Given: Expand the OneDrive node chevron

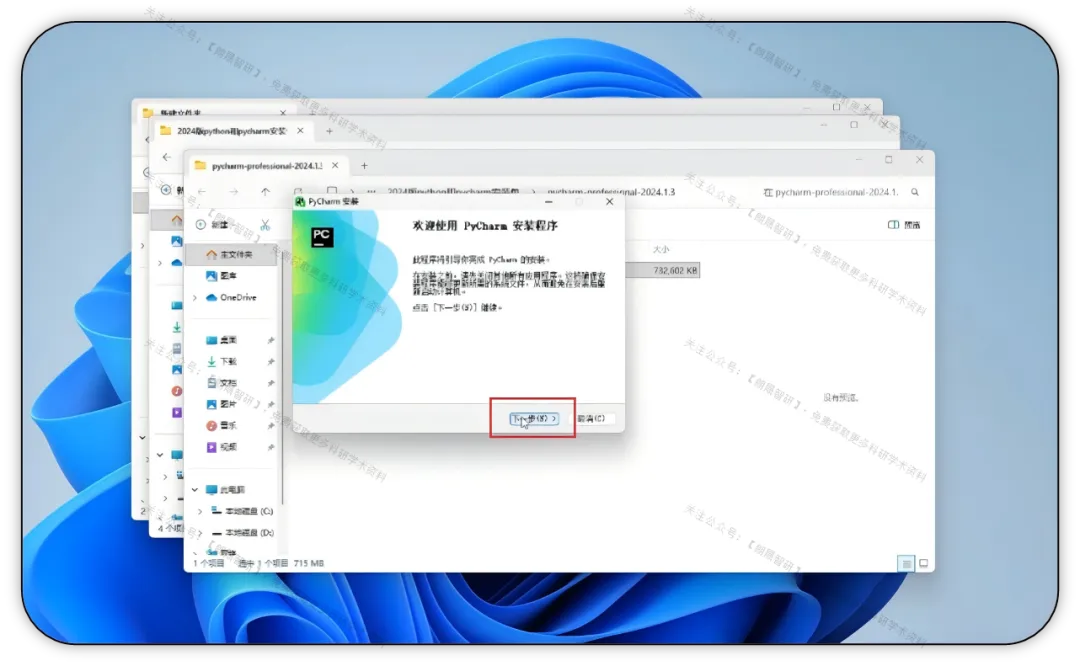Looking at the screenshot, I should coord(195,298).
